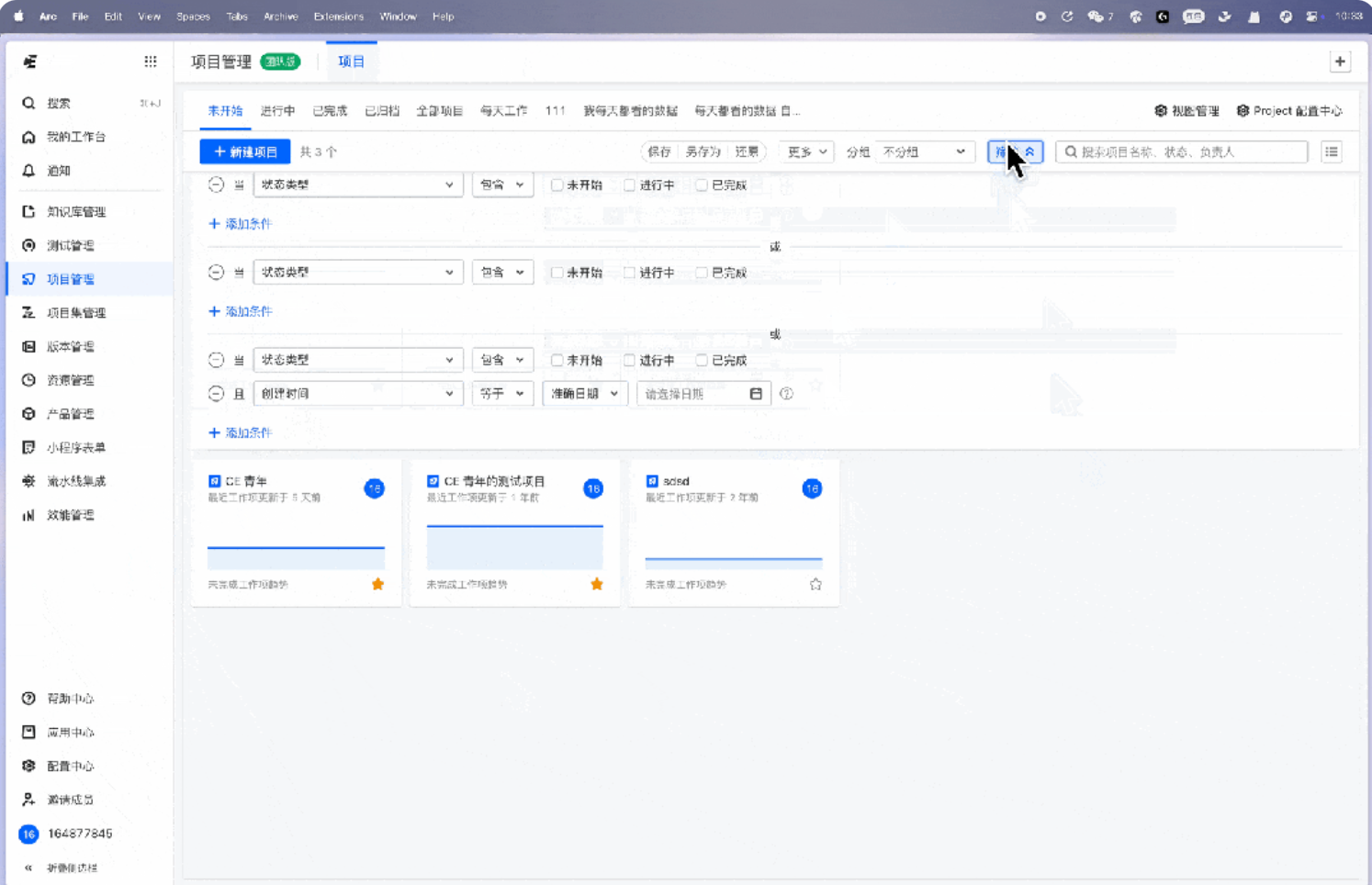Check 已完成 in the third filter row
1372x885 pixels.
[x=702, y=361]
